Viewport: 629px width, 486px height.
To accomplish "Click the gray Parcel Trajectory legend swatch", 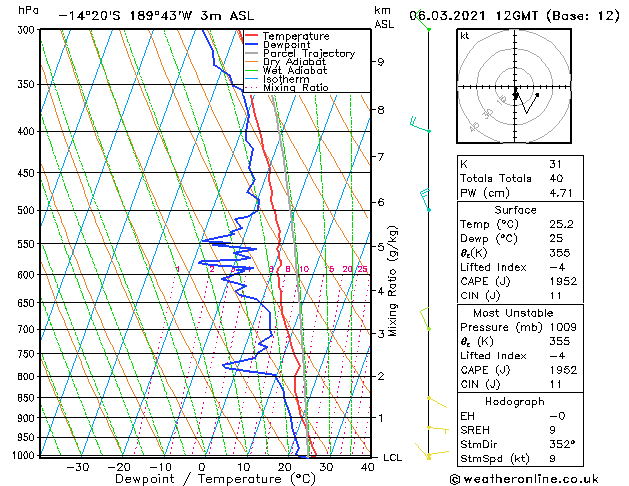I will coord(251,53).
